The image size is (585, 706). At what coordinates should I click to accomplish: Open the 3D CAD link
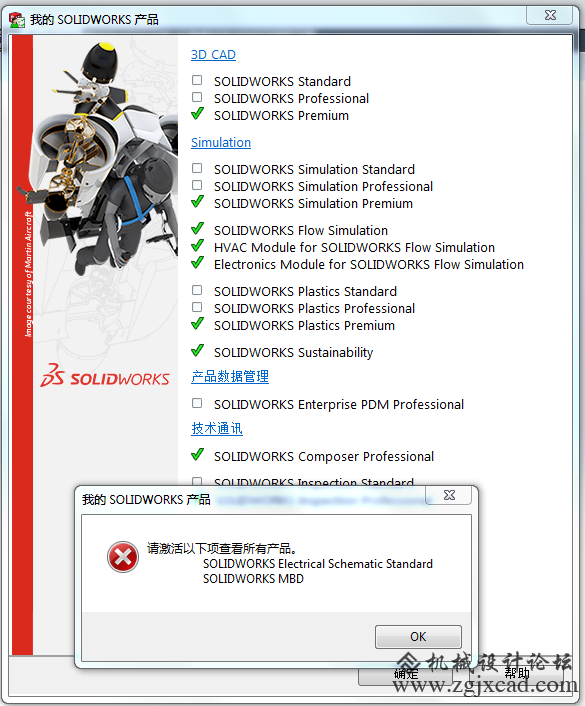point(213,55)
